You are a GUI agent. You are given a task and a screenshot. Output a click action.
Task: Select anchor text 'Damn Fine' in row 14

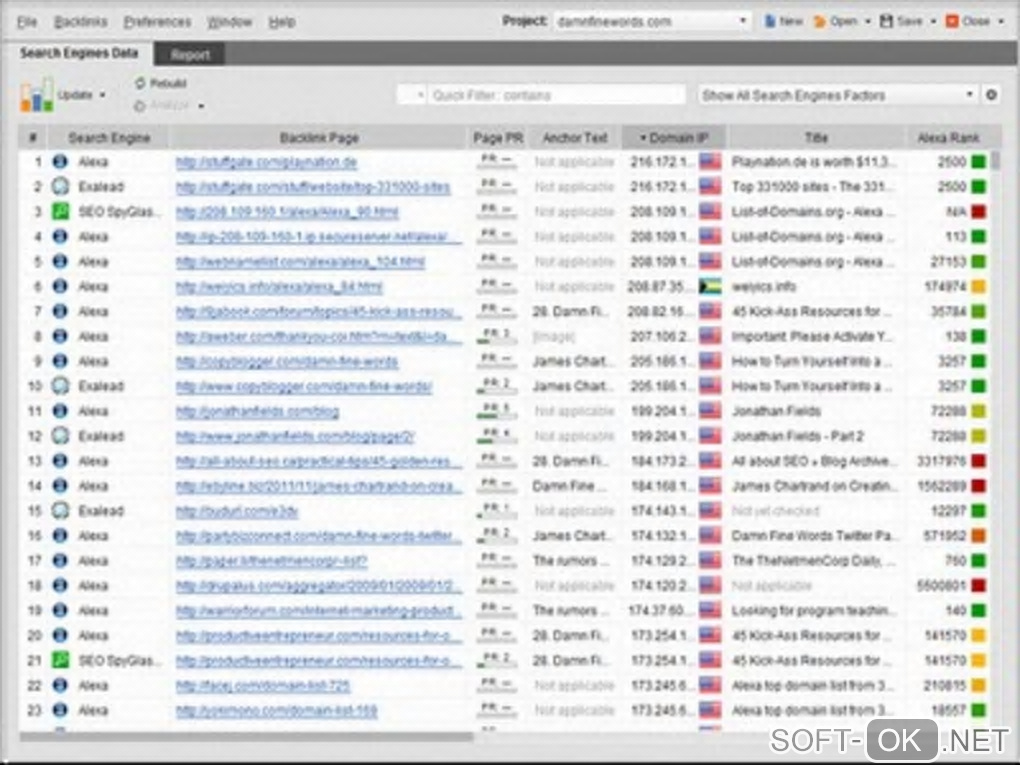click(568, 486)
